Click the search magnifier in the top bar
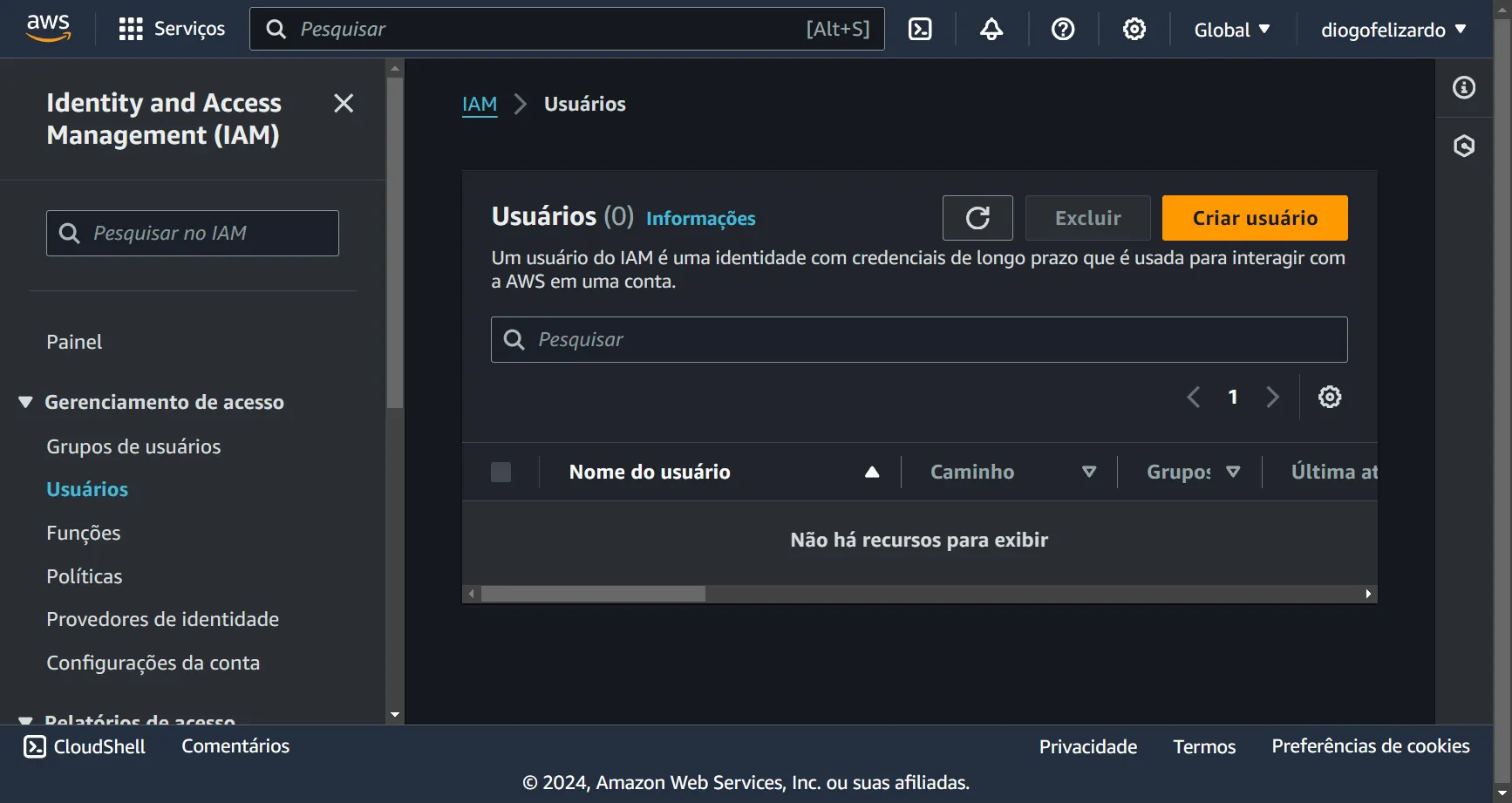 click(276, 29)
